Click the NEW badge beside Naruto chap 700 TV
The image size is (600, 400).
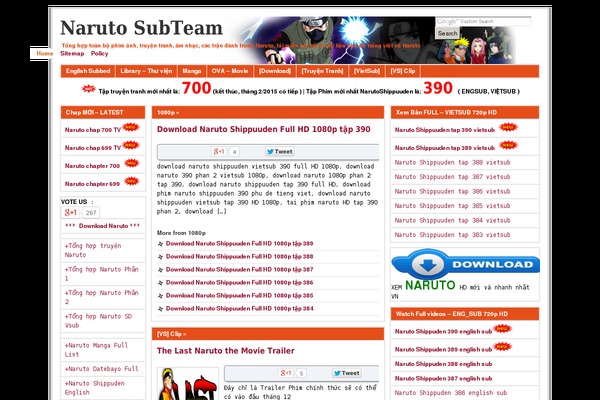(x=131, y=127)
